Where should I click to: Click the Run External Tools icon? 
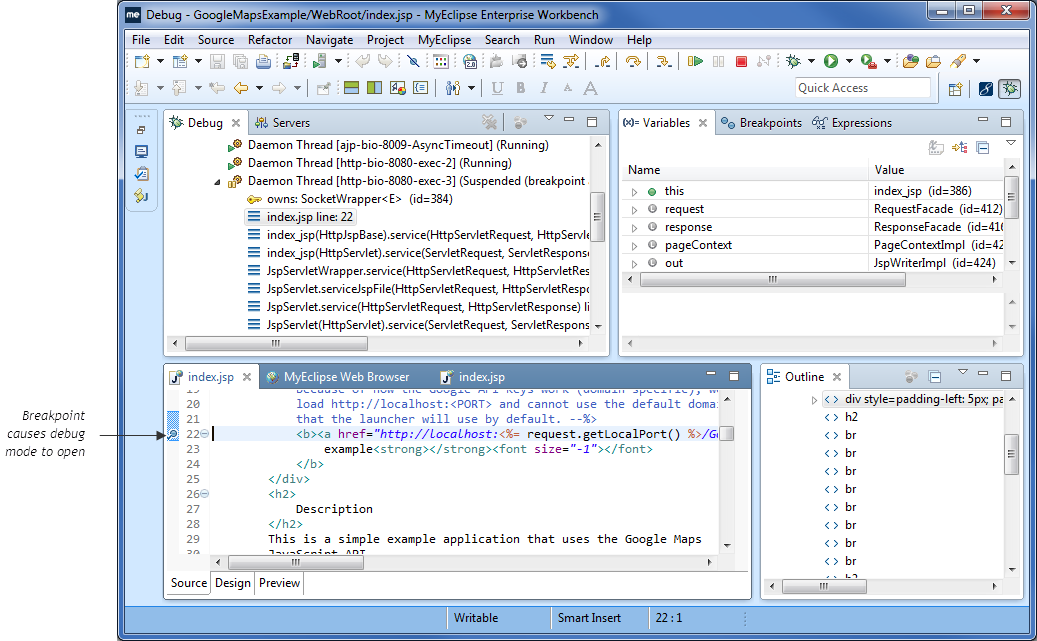(869, 62)
